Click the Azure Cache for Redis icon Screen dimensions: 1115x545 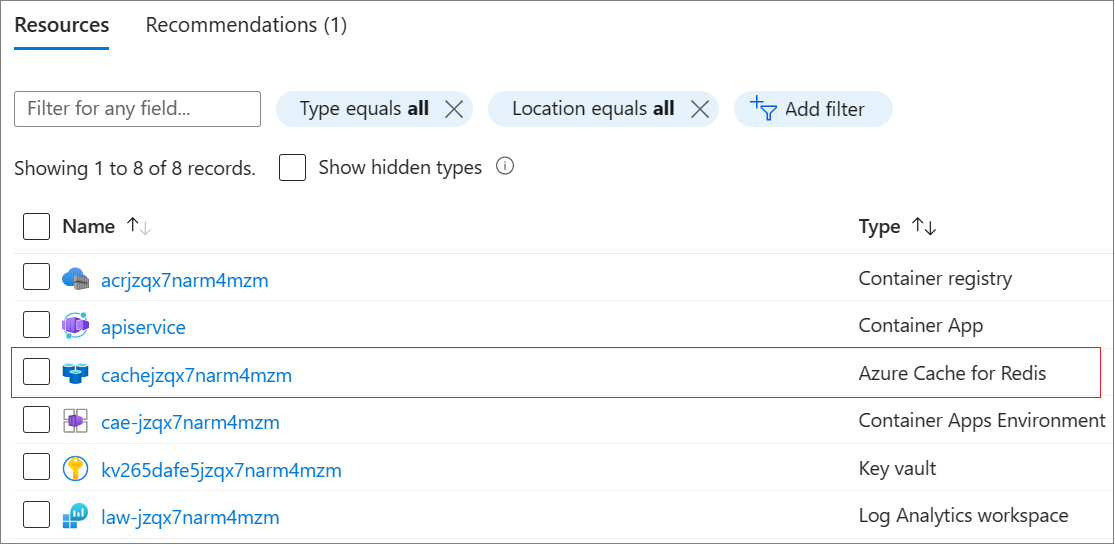coord(76,374)
